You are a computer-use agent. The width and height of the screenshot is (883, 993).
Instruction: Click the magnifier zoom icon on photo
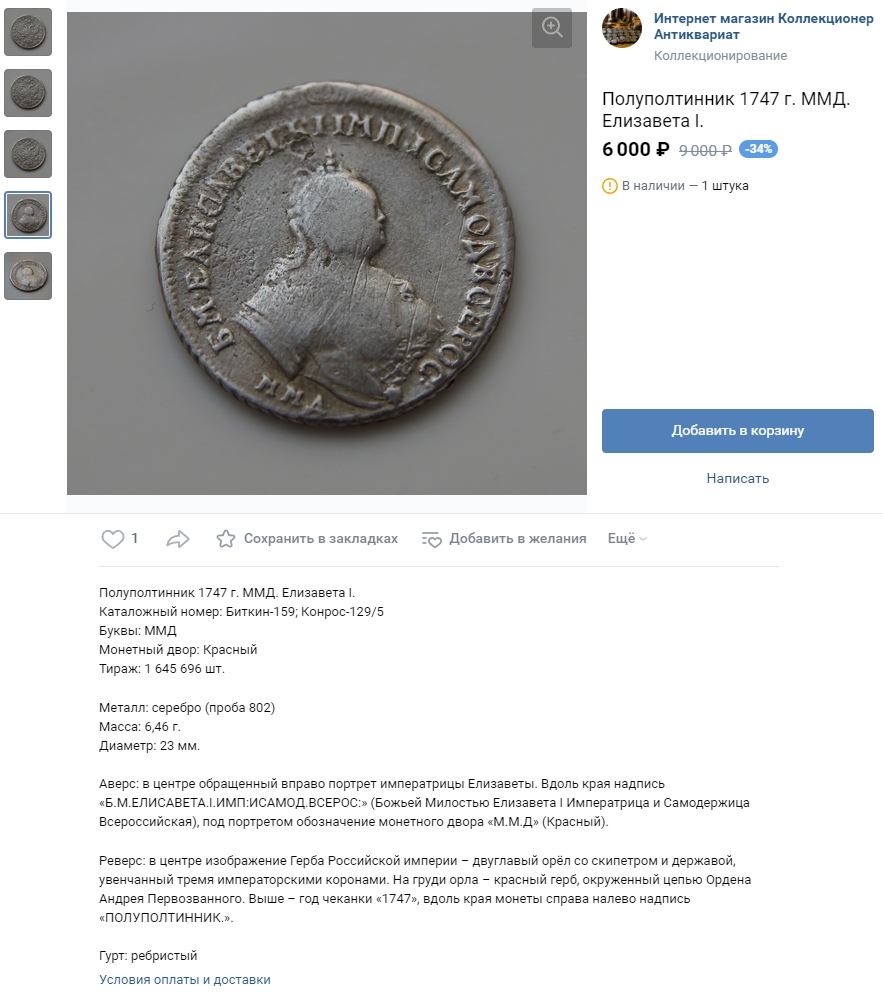pyautogui.click(x=552, y=28)
